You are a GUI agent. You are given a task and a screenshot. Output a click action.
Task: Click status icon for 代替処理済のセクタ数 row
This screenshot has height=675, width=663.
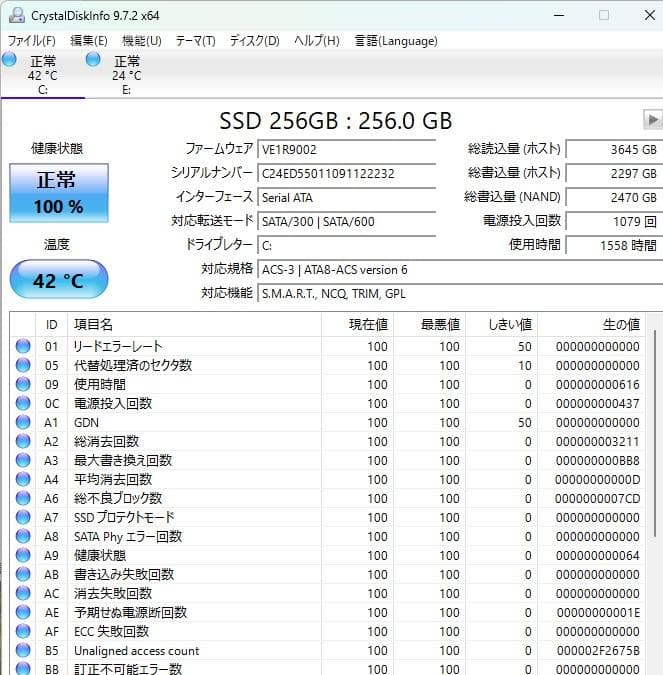(23, 365)
